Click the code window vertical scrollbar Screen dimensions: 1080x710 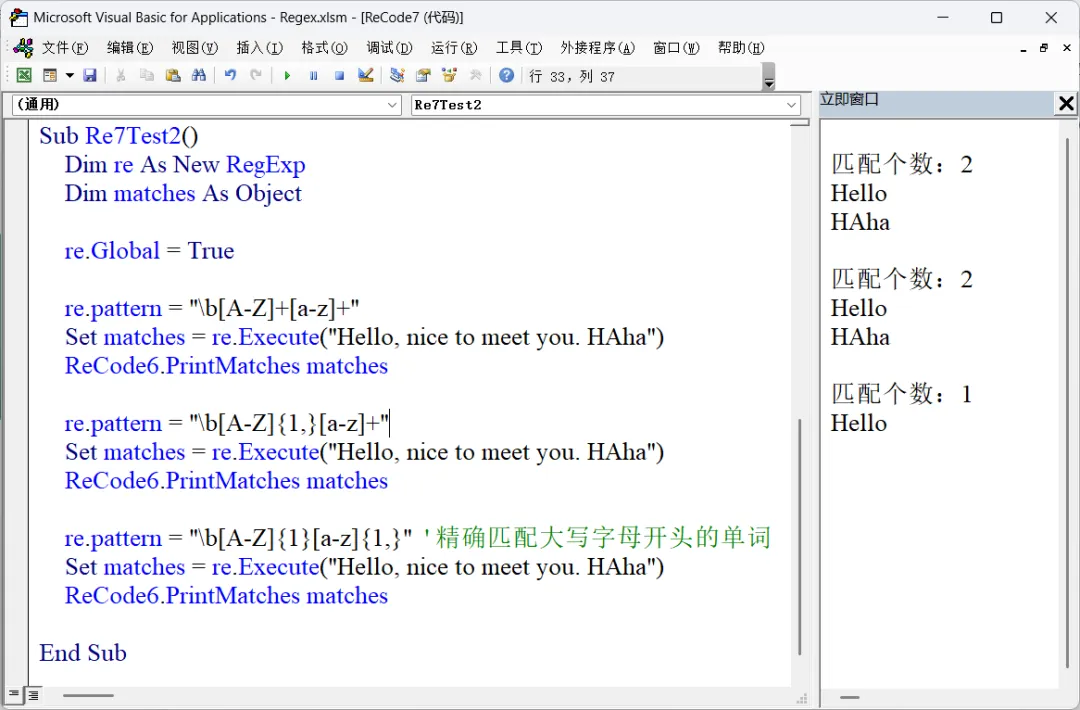coord(800,536)
